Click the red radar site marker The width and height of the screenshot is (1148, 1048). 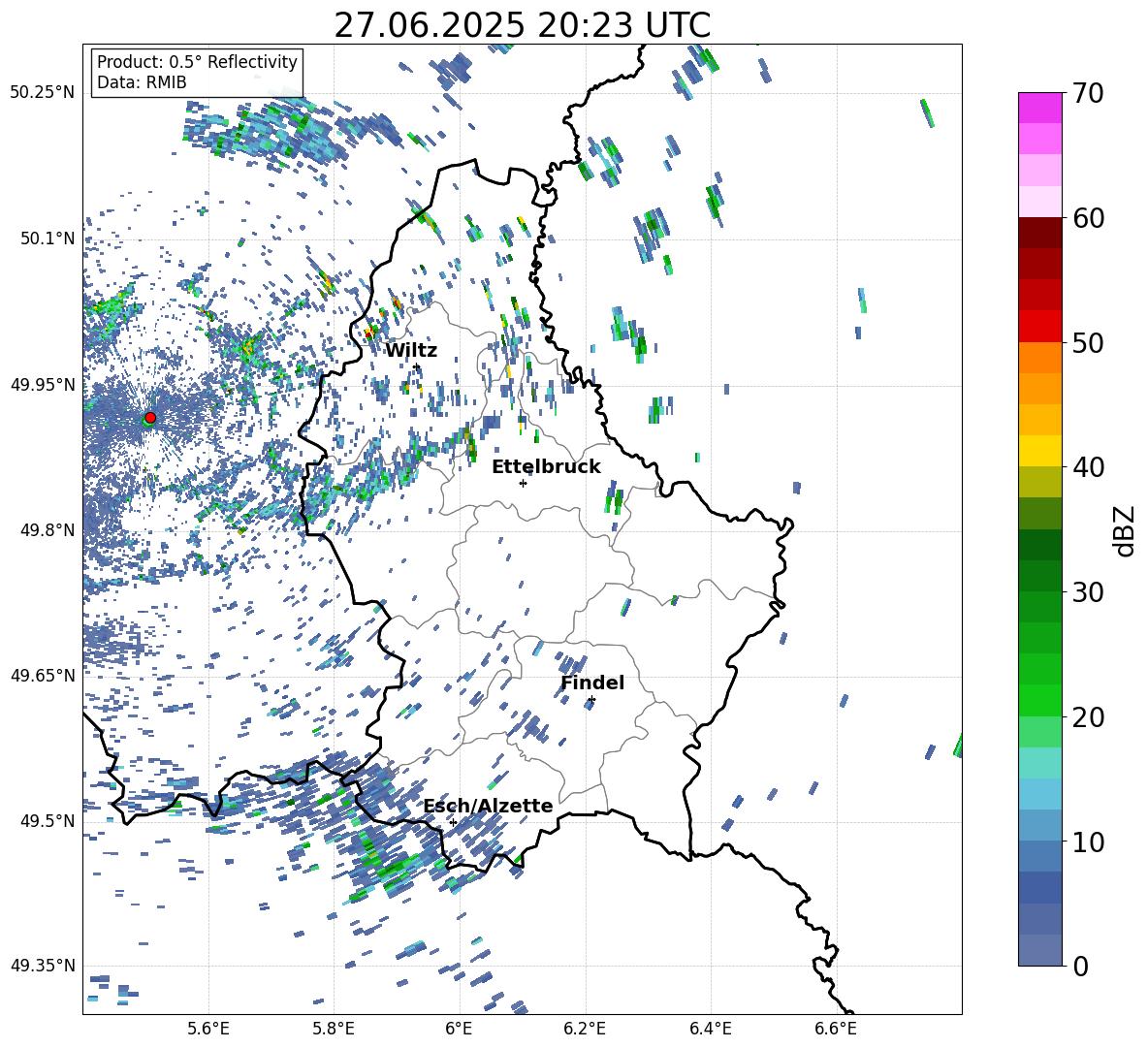(150, 418)
